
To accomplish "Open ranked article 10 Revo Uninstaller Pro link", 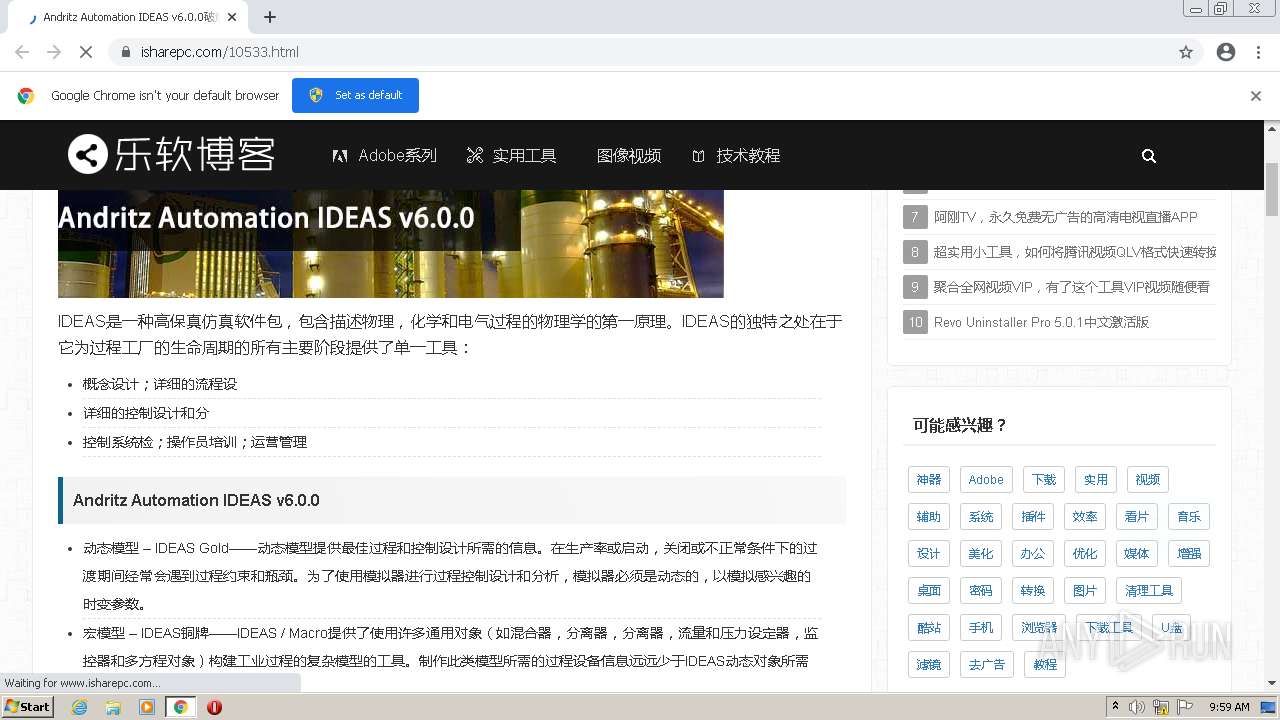I will coord(1041,322).
